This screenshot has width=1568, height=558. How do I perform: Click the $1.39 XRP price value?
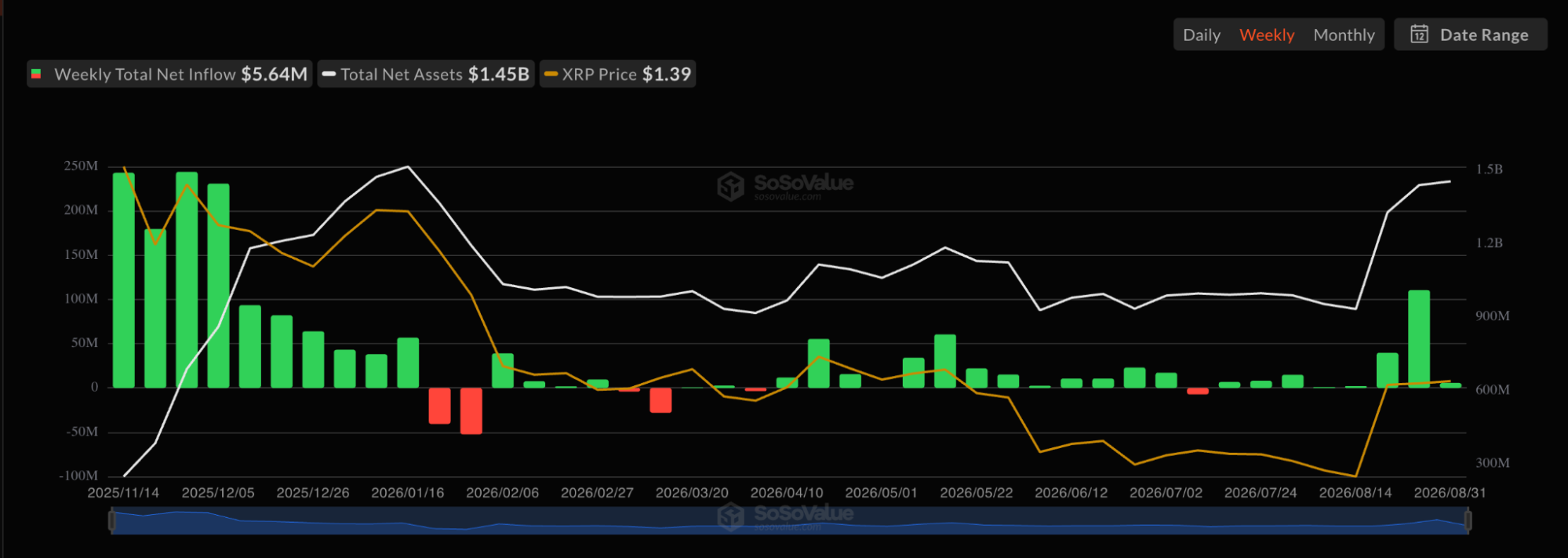pos(667,75)
